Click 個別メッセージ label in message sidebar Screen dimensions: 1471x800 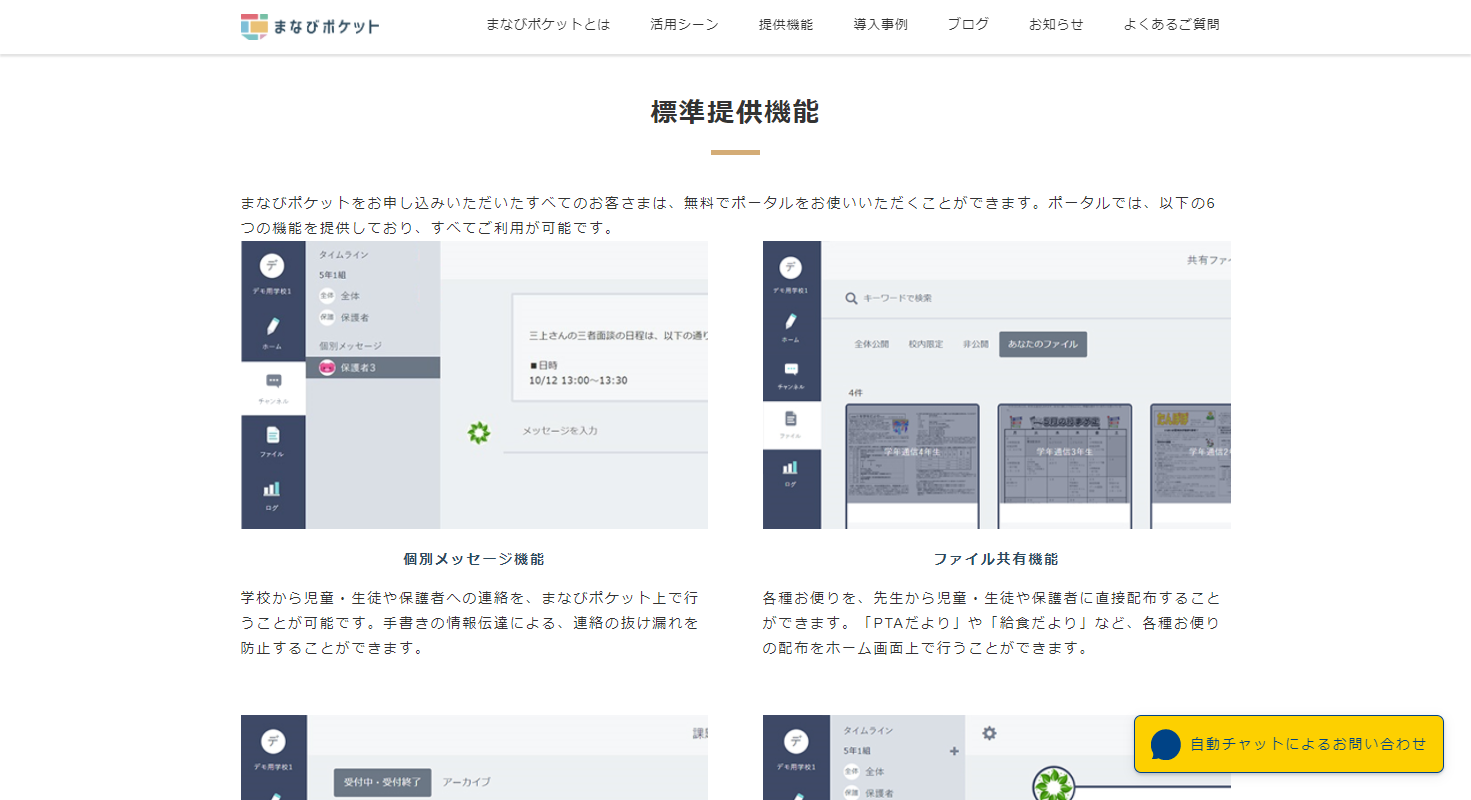tap(350, 346)
